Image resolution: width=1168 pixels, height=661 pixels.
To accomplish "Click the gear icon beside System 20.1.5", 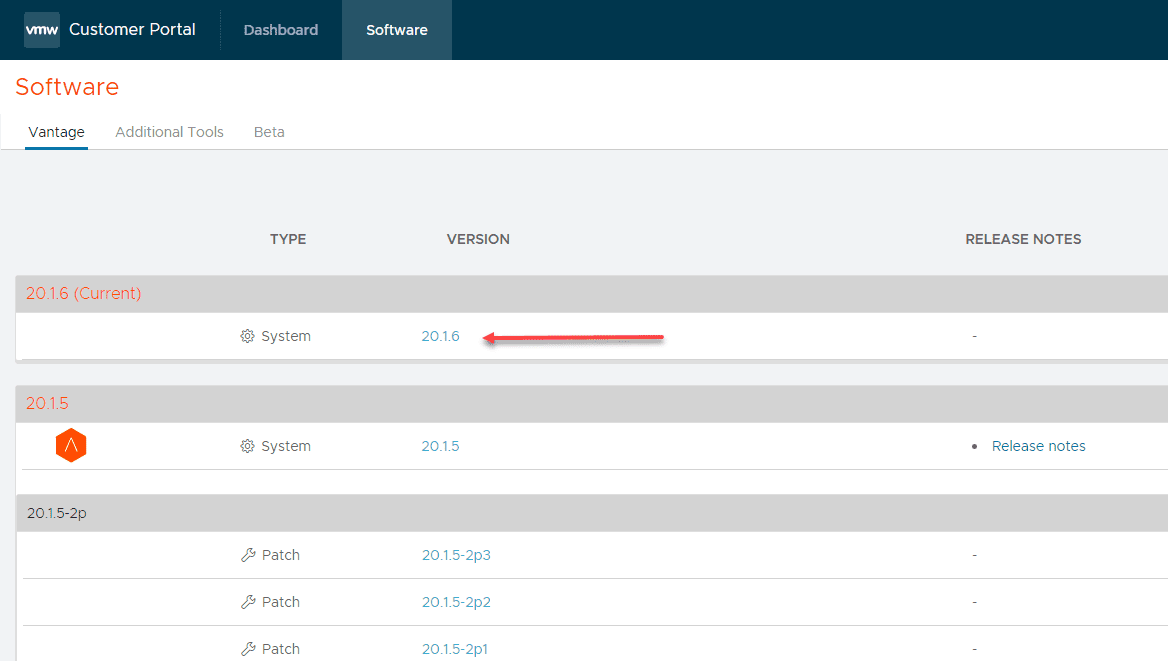I will (x=247, y=446).
